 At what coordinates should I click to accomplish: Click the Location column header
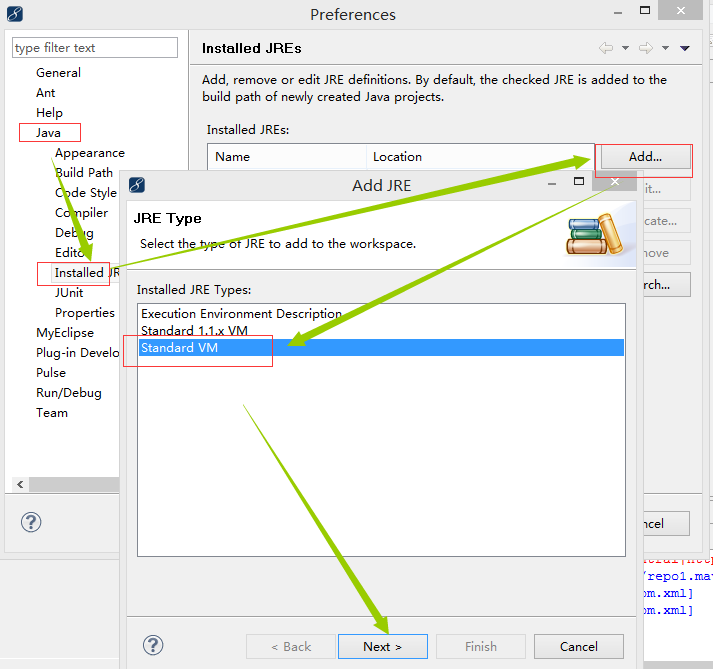click(480, 157)
